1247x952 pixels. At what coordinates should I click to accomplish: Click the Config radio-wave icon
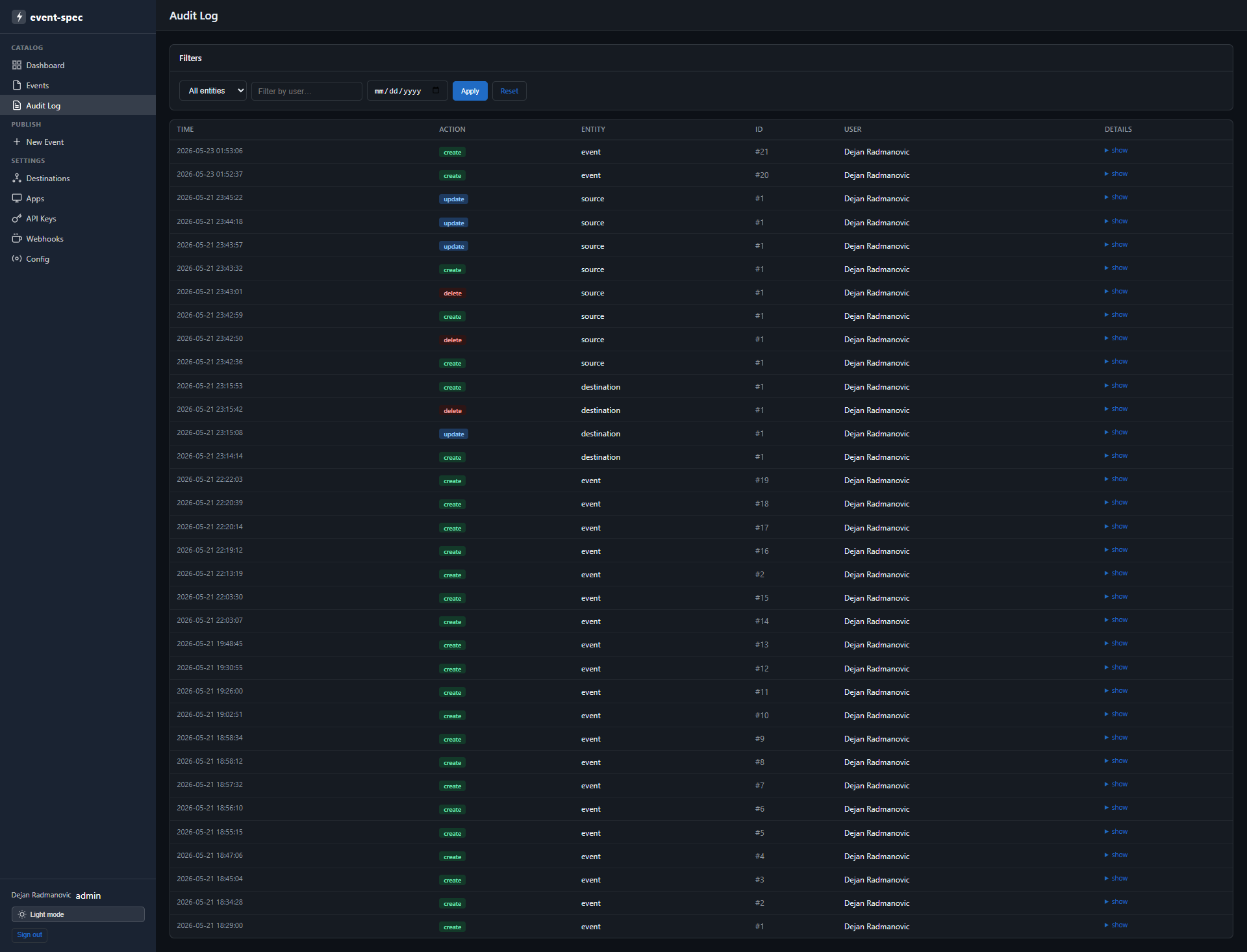click(x=17, y=258)
